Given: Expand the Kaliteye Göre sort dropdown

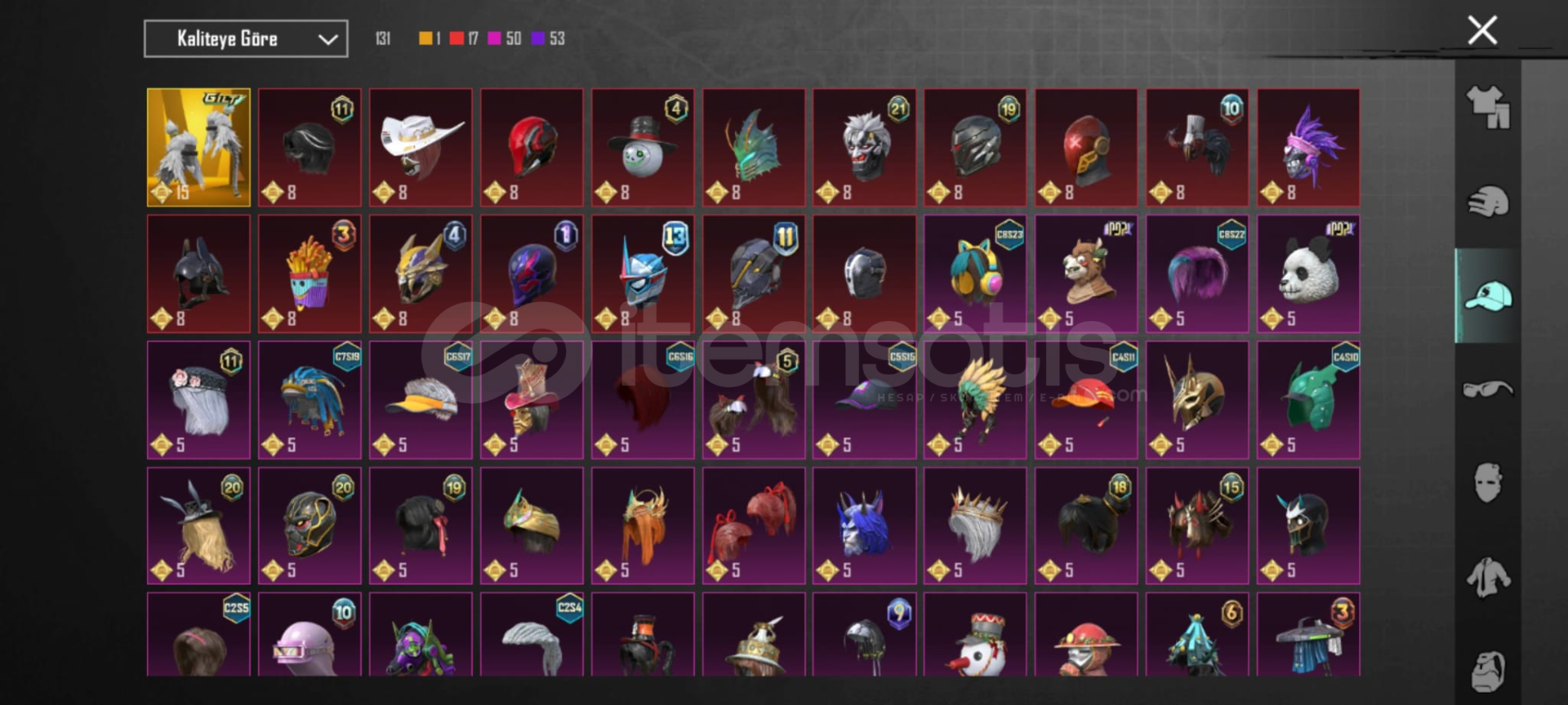Looking at the screenshot, I should pyautogui.click(x=246, y=38).
